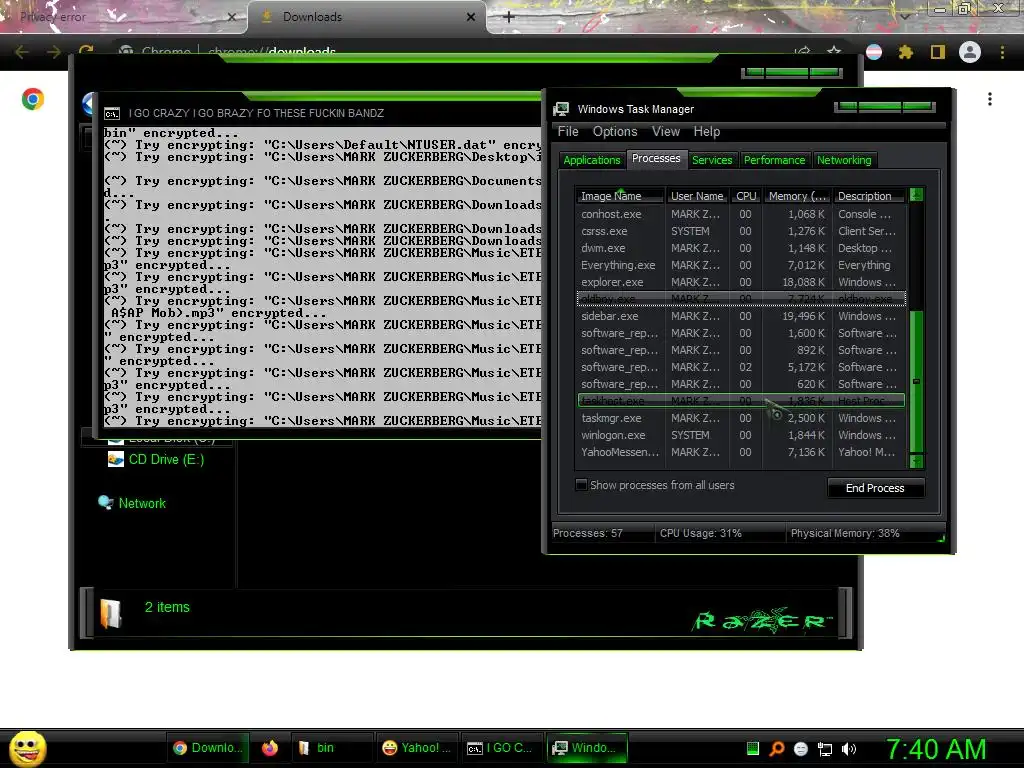Click the Task Manager title bar icon
Viewport: 1024px width, 768px height.
561,109
